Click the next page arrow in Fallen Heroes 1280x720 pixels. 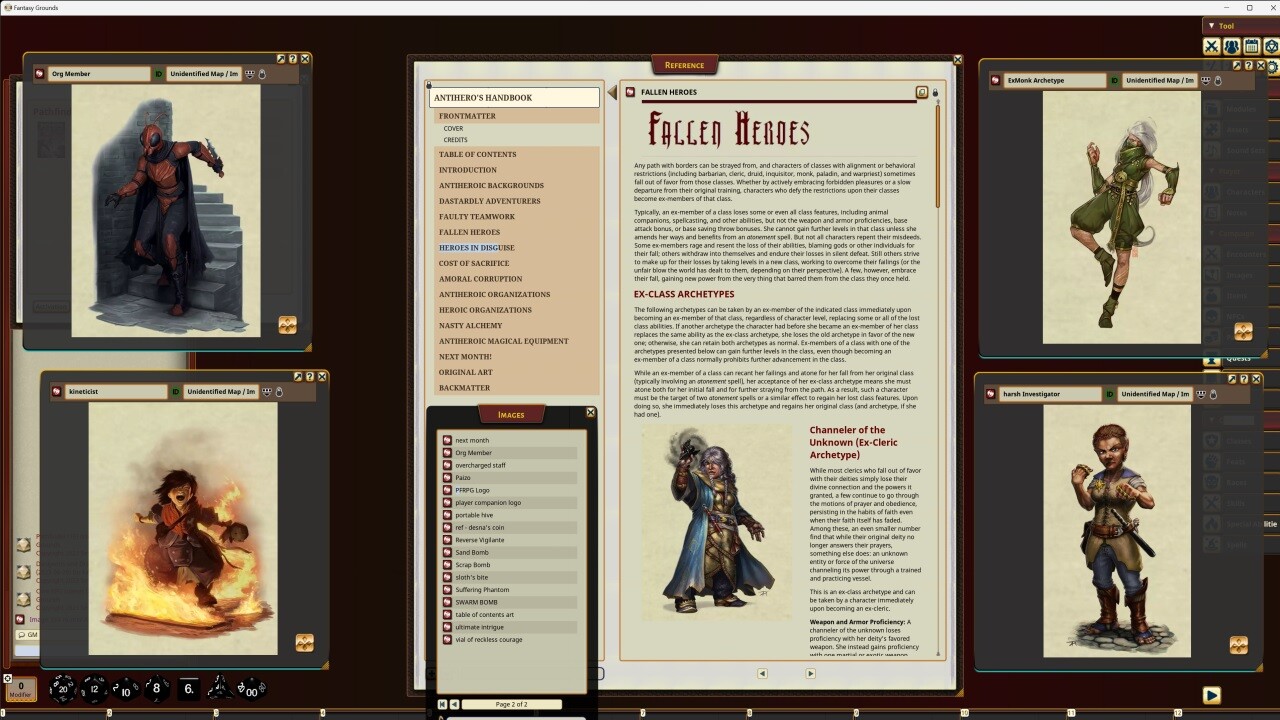click(810, 673)
